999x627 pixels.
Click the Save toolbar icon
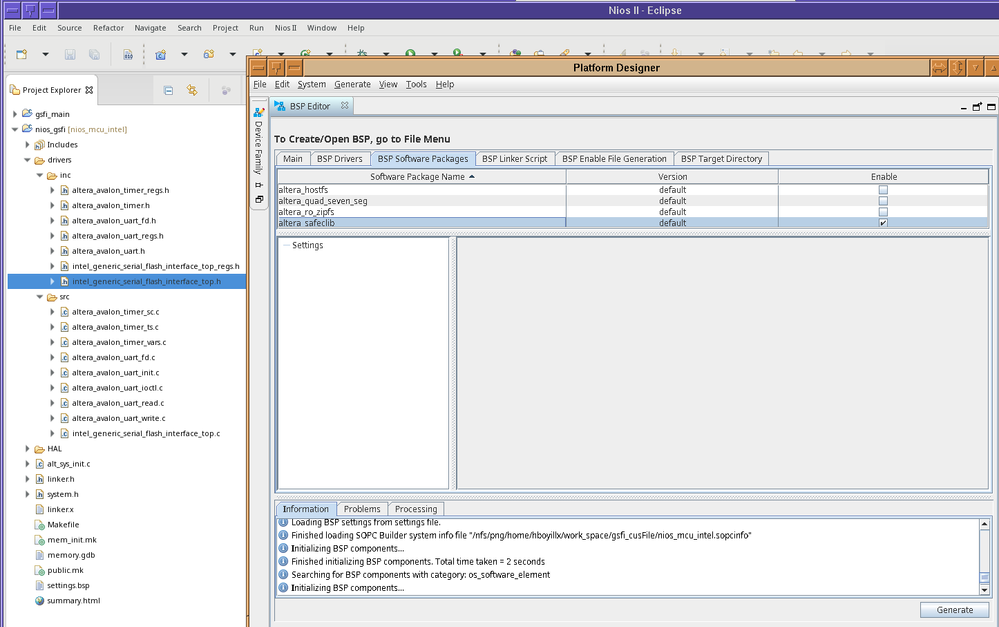(x=70, y=54)
